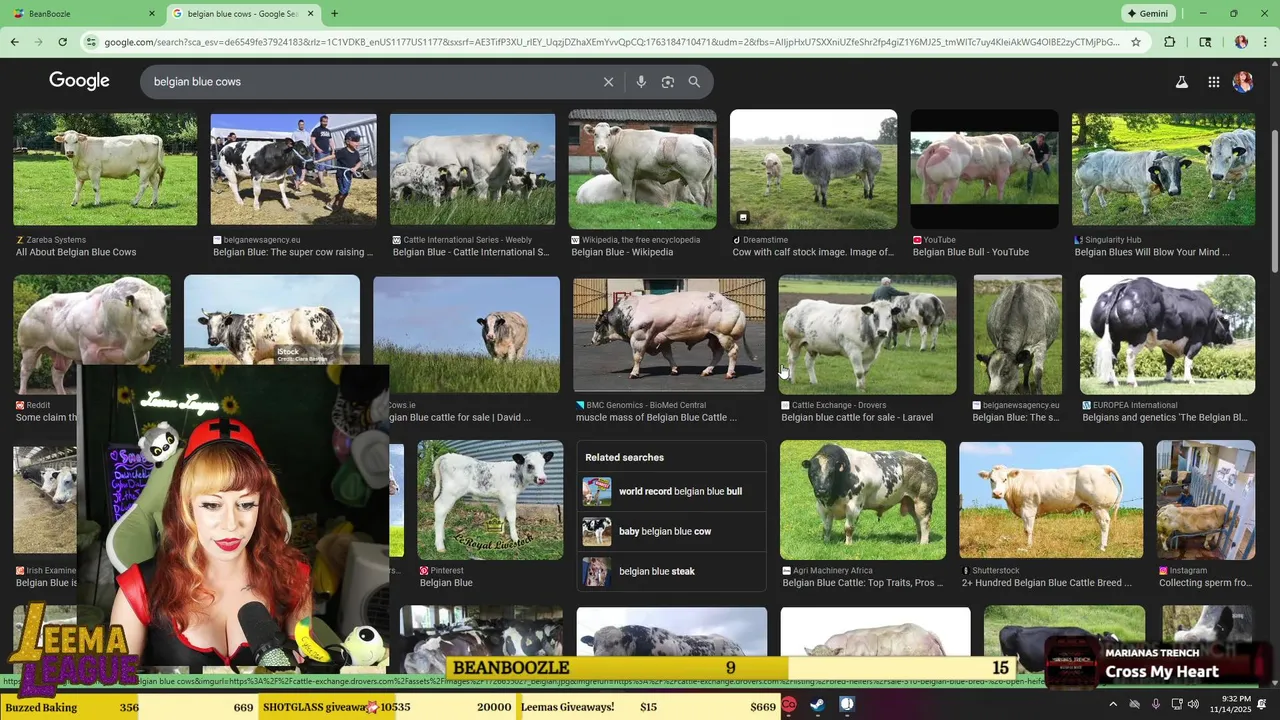Image resolution: width=1280 pixels, height=720 pixels.
Task: Open Steam from the taskbar
Action: [817, 706]
